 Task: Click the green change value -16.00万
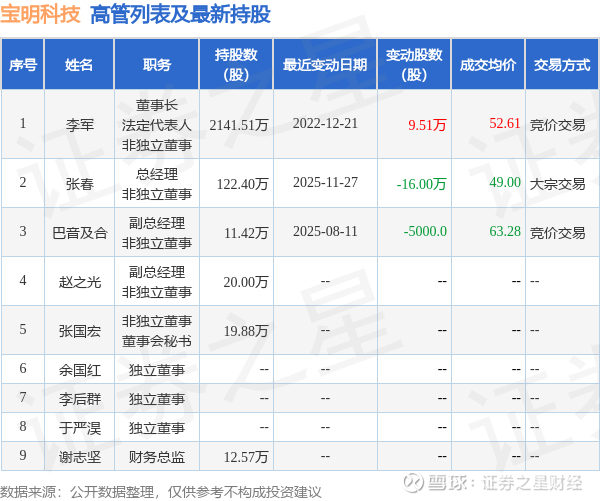coord(422,184)
